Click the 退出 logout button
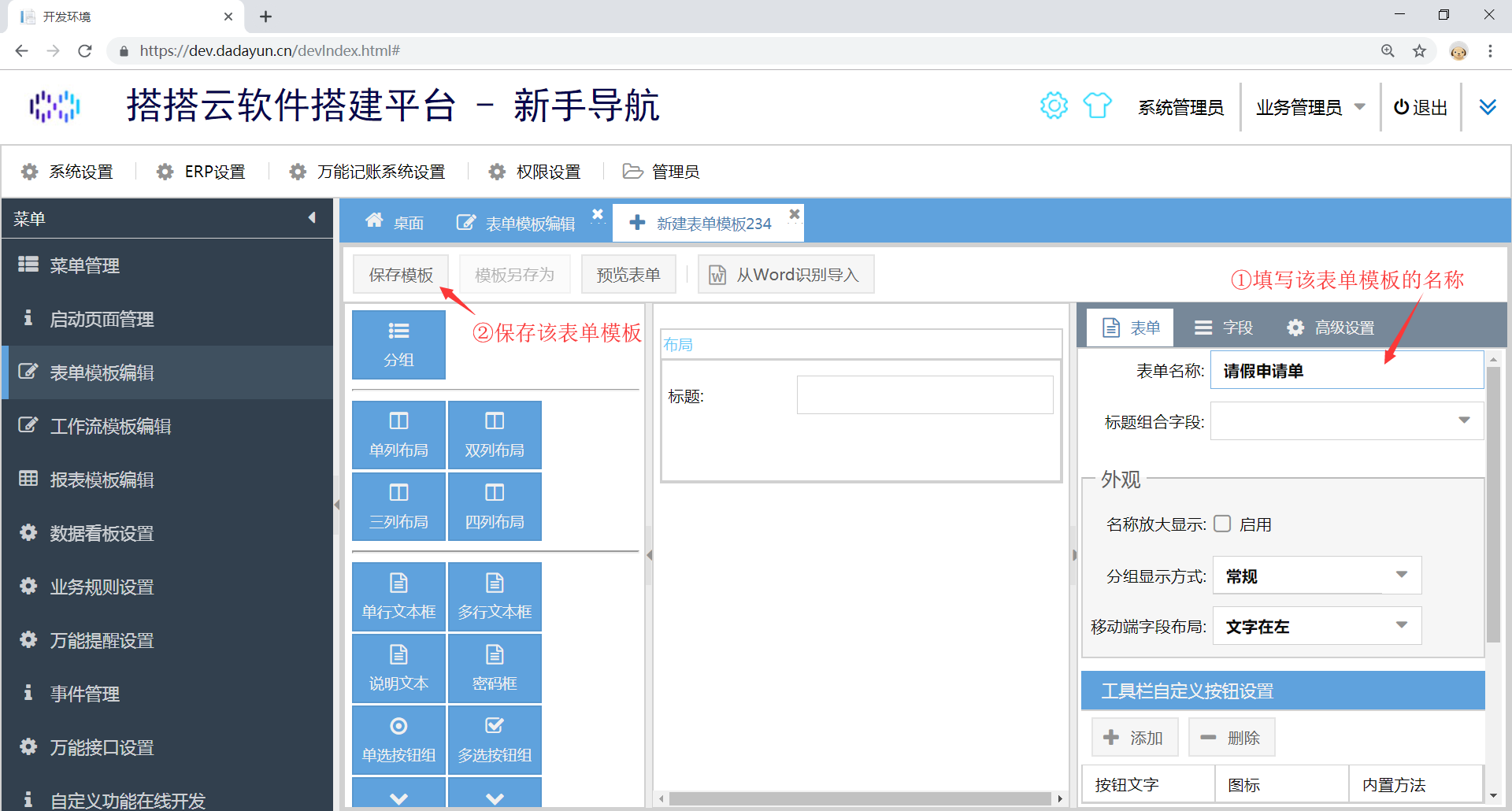Screen dimensions: 1512x811 point(1421,107)
